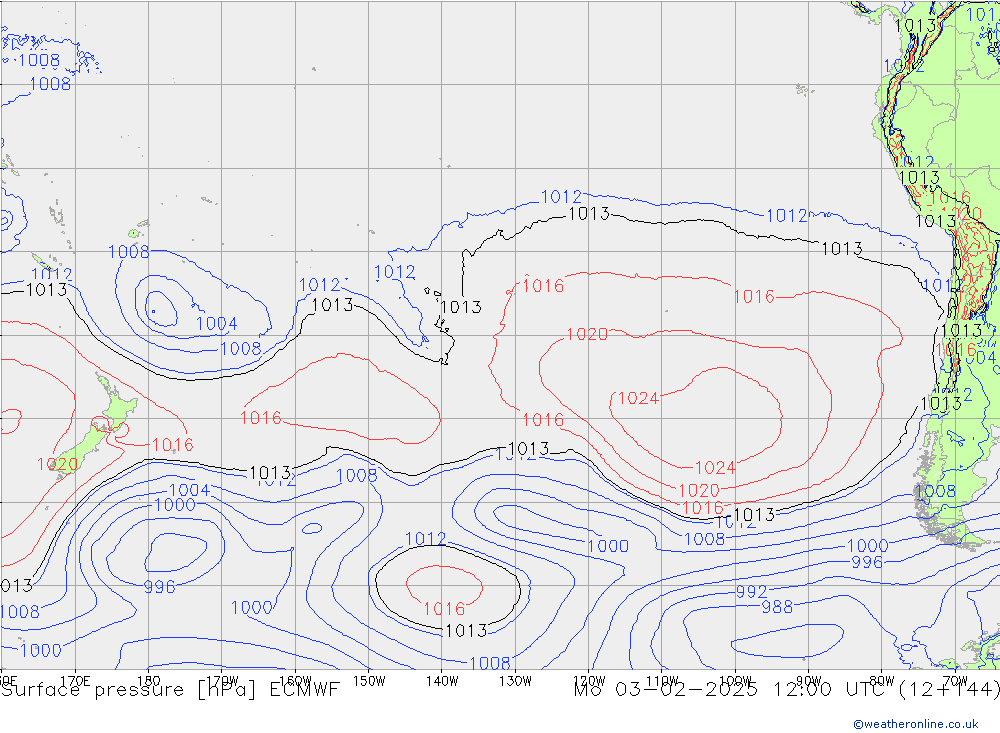Screen dimensions: 1000x733
Task: Open the weatheronline.co.uk copyright link
Action: click(x=916, y=724)
